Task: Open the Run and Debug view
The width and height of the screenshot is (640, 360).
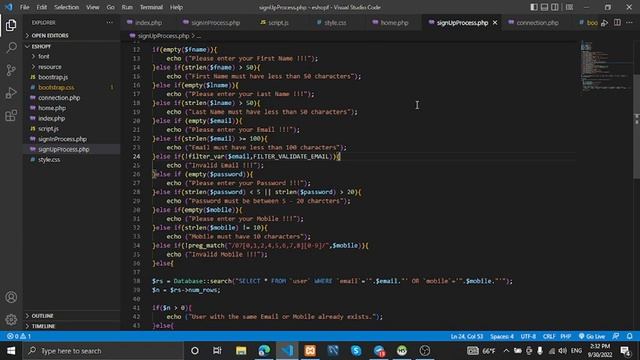Action: coord(11,93)
